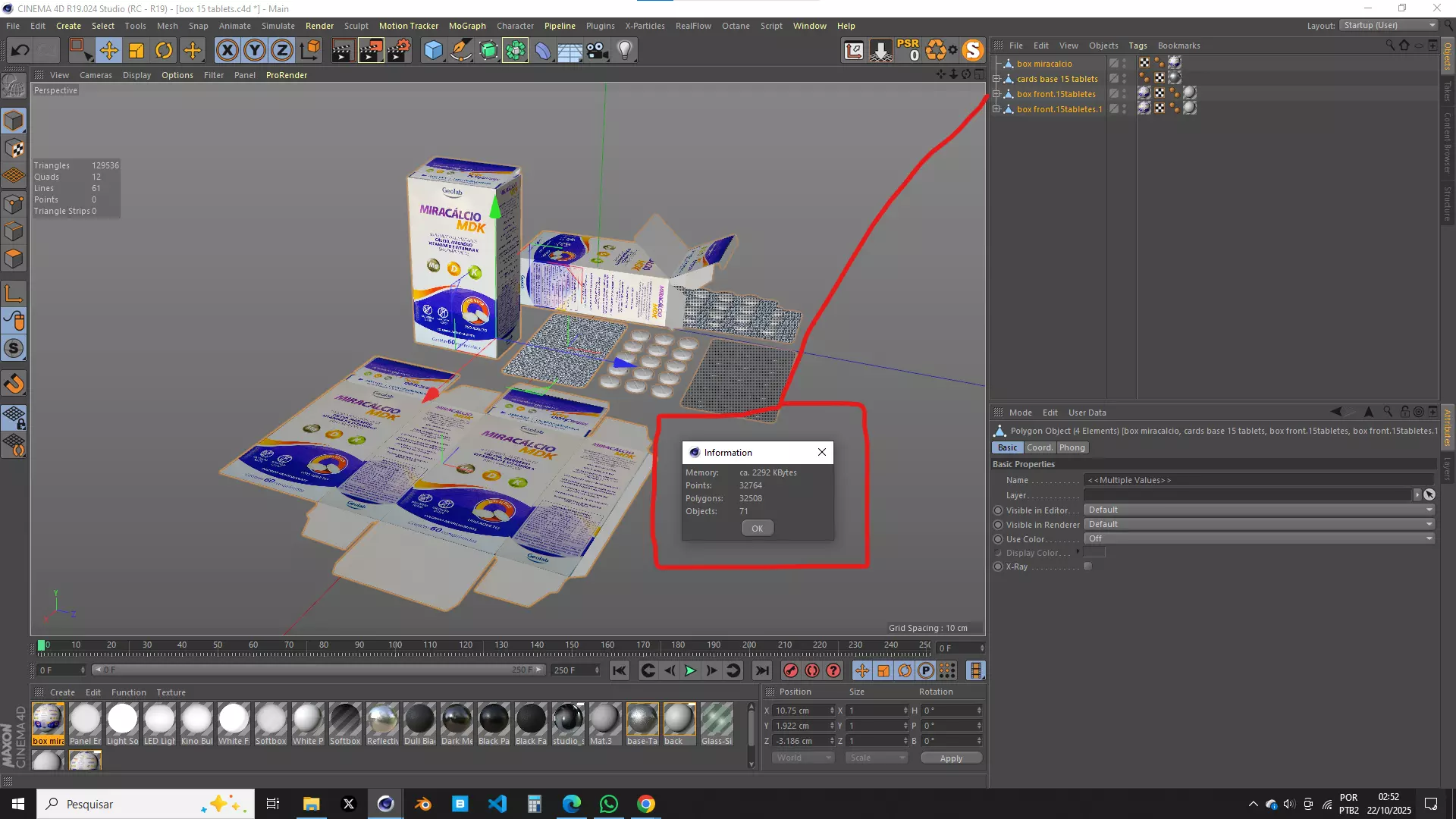The image size is (1456, 819).
Task: Toggle the coordinate system icon
Action: 310,51
